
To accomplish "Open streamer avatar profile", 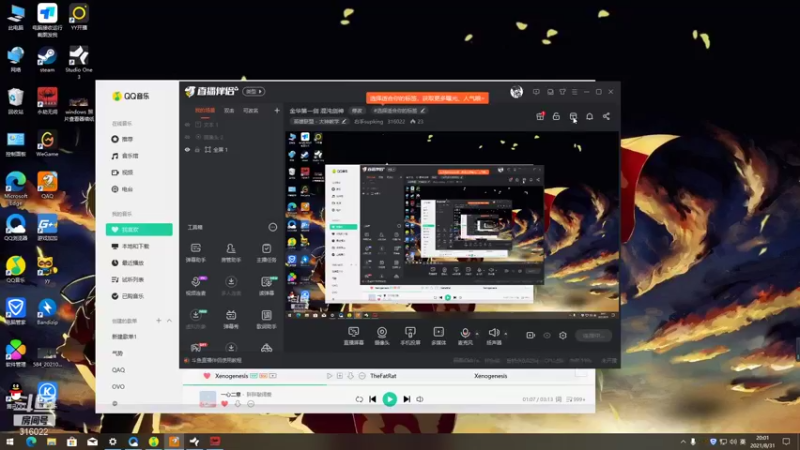I will [x=516, y=92].
